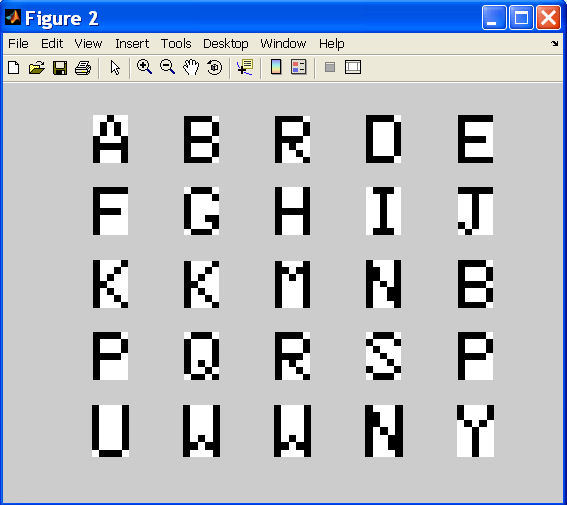Activate the Data Cursor tool
The height and width of the screenshot is (505, 567).
pos(245,67)
